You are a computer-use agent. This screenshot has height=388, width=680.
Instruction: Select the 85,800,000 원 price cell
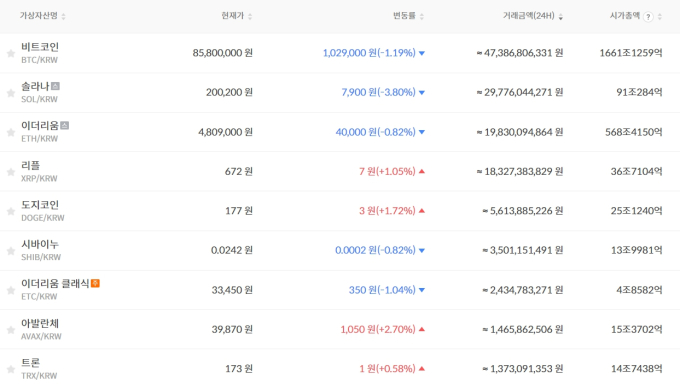(222, 53)
